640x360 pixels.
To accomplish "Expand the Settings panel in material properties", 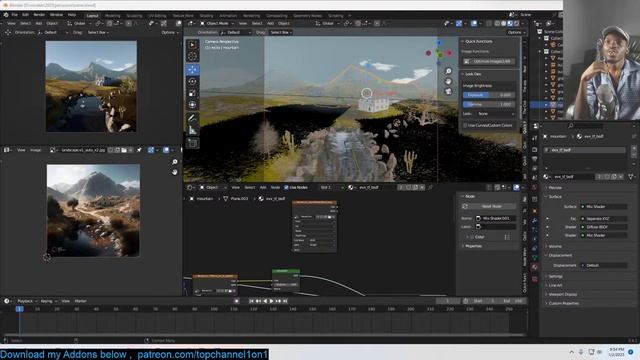I will coord(556,276).
